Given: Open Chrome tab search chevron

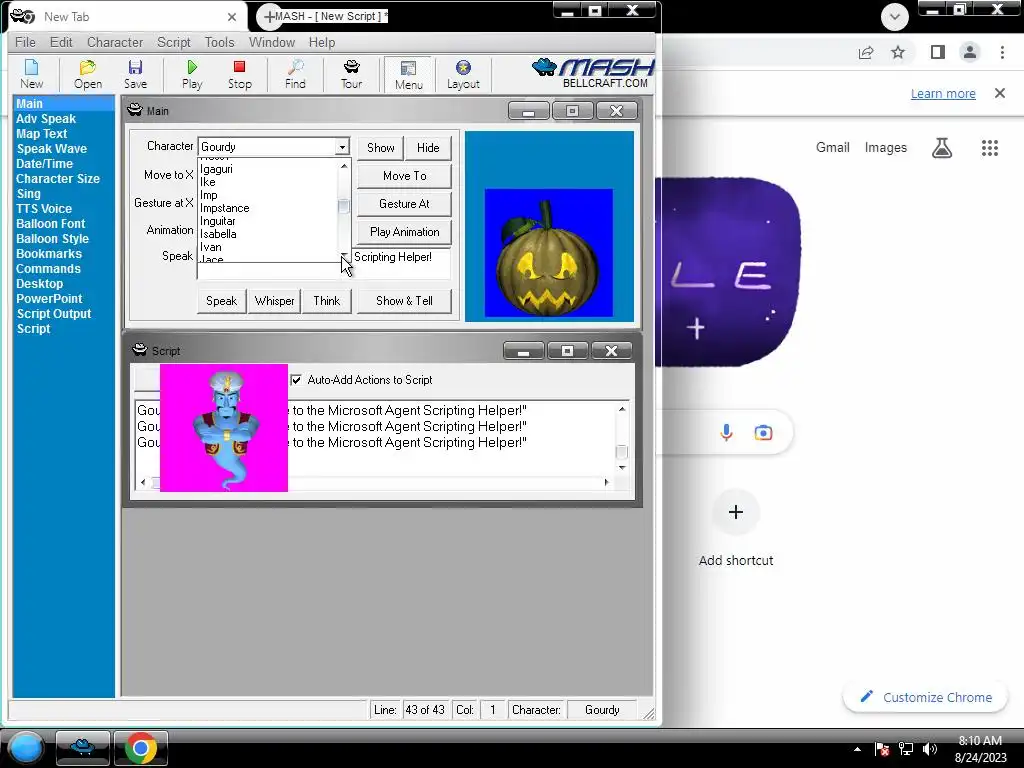Looking at the screenshot, I should [x=895, y=17].
